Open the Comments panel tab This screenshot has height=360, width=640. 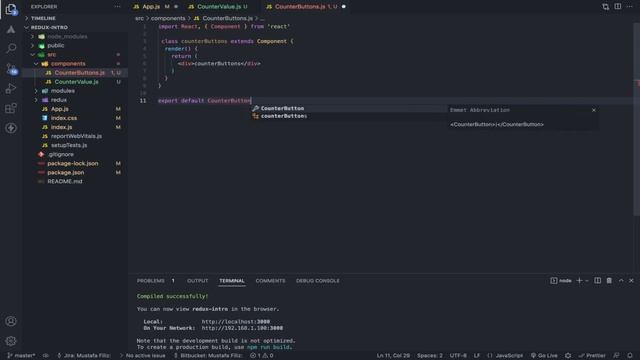270,280
